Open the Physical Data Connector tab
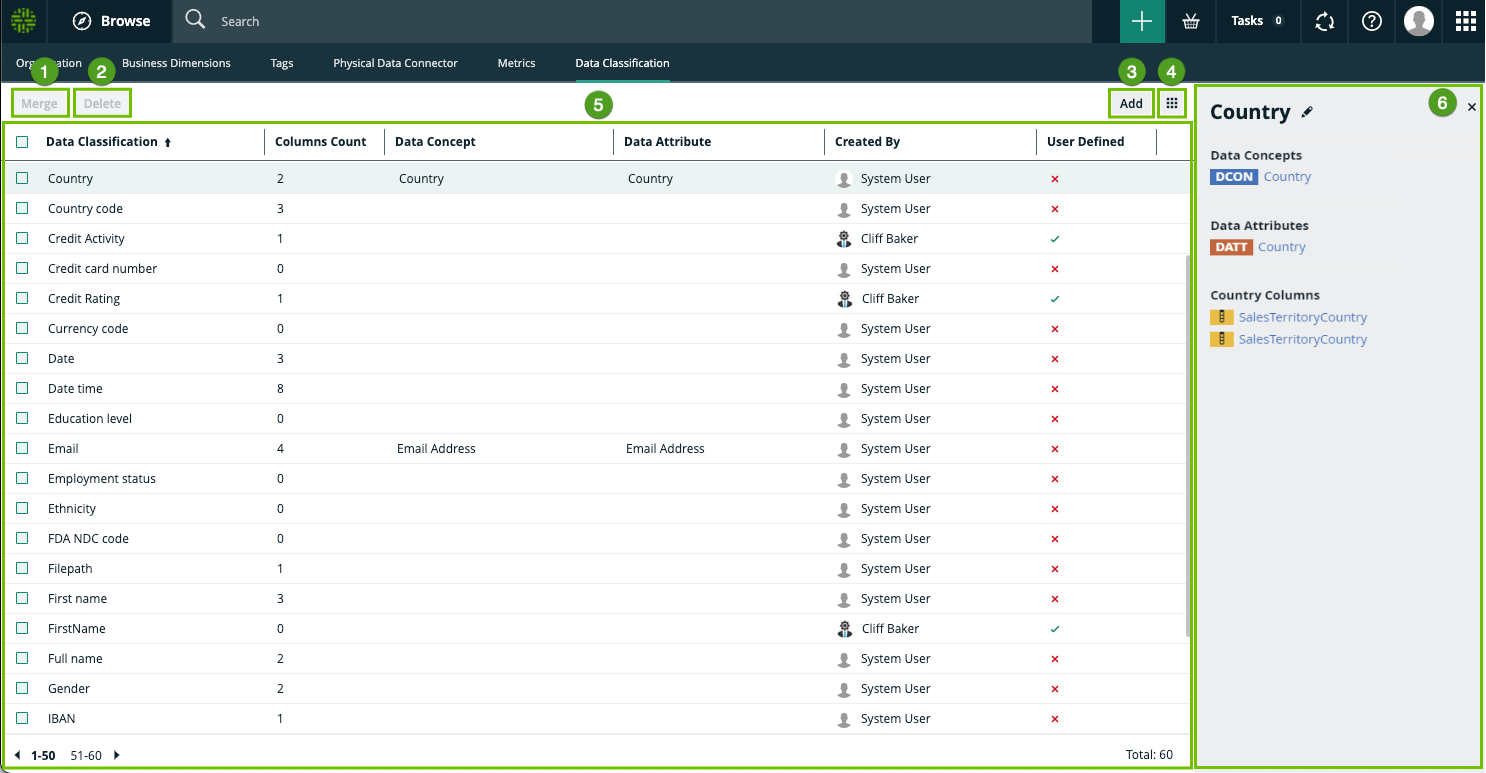 [x=395, y=63]
